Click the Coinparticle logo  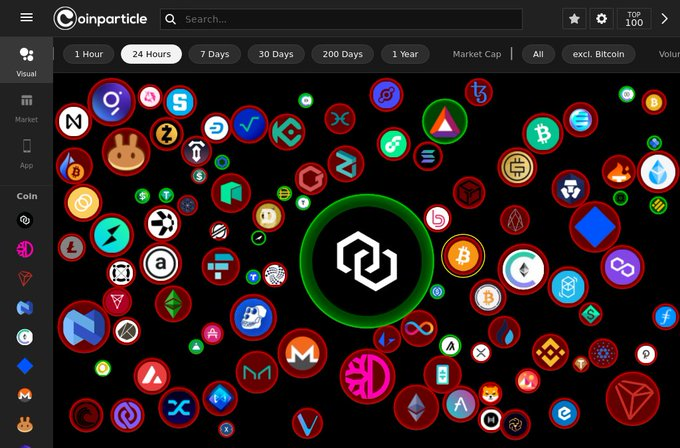point(100,19)
